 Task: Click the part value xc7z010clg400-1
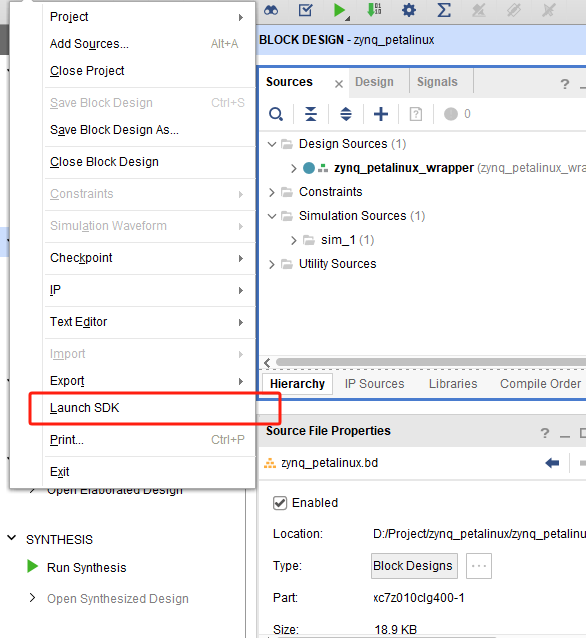[419, 598]
